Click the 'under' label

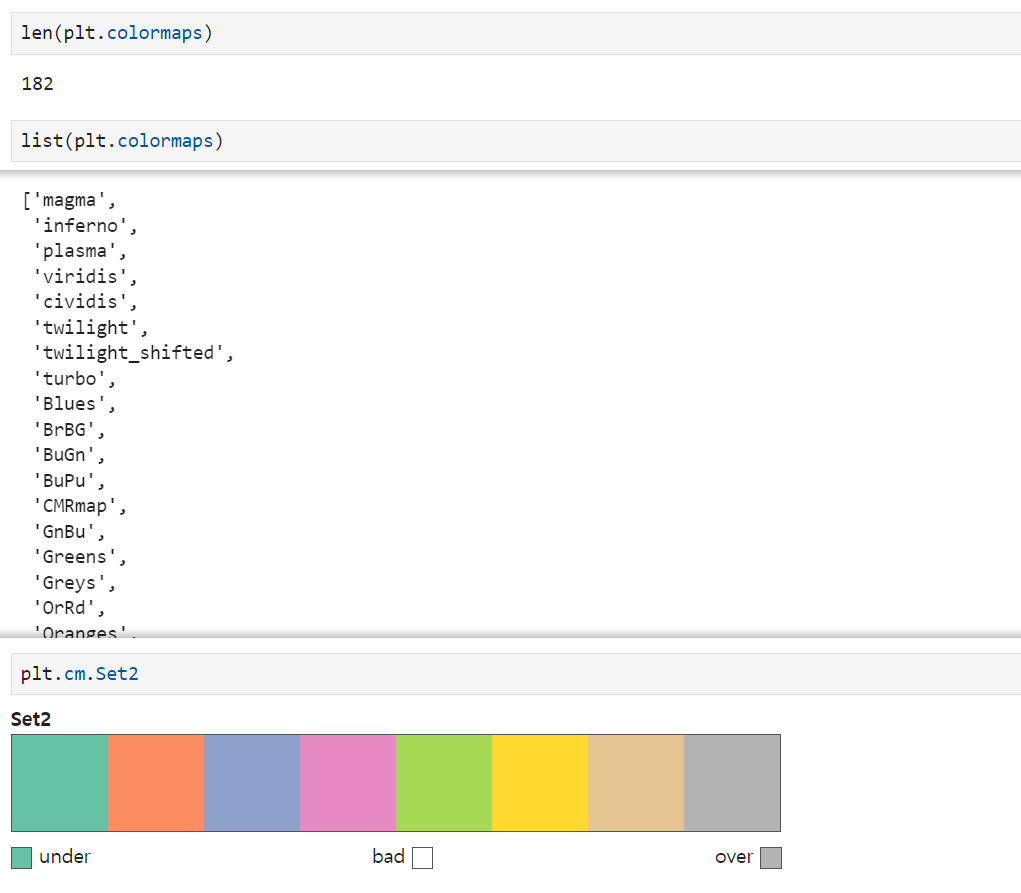point(64,857)
